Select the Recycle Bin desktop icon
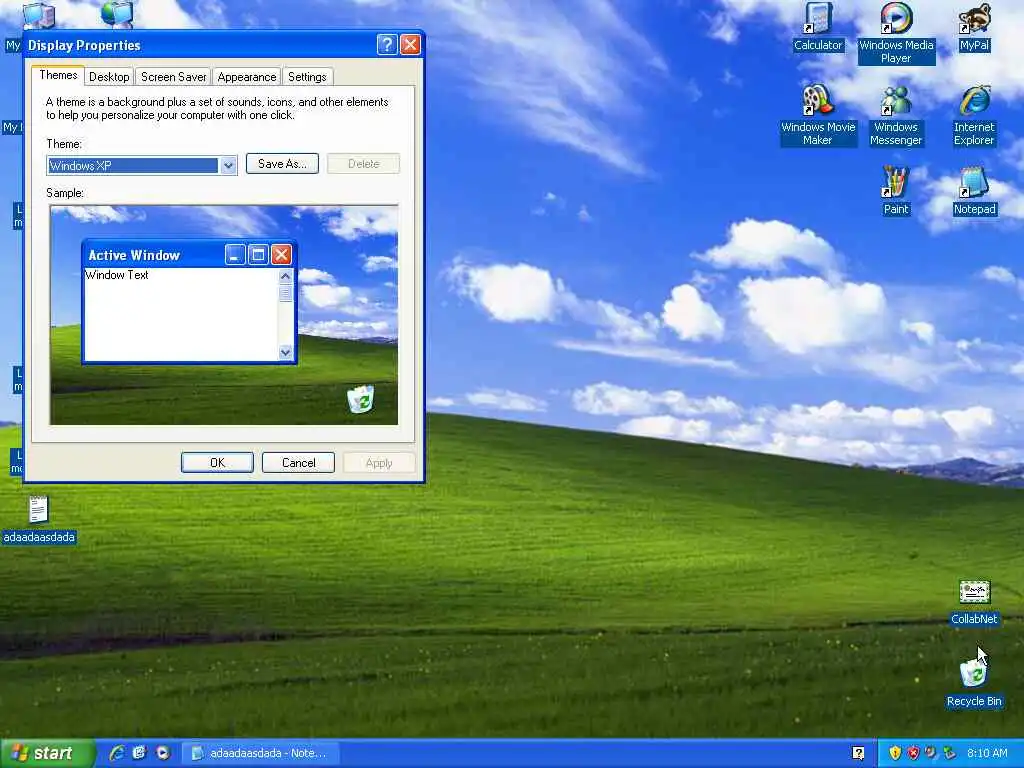 (x=974, y=683)
